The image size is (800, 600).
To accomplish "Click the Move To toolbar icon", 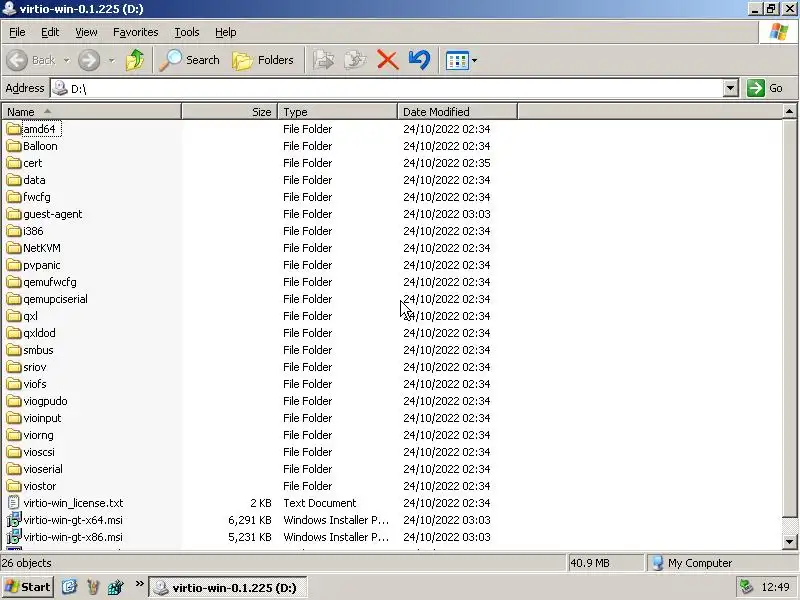I will 323,60.
